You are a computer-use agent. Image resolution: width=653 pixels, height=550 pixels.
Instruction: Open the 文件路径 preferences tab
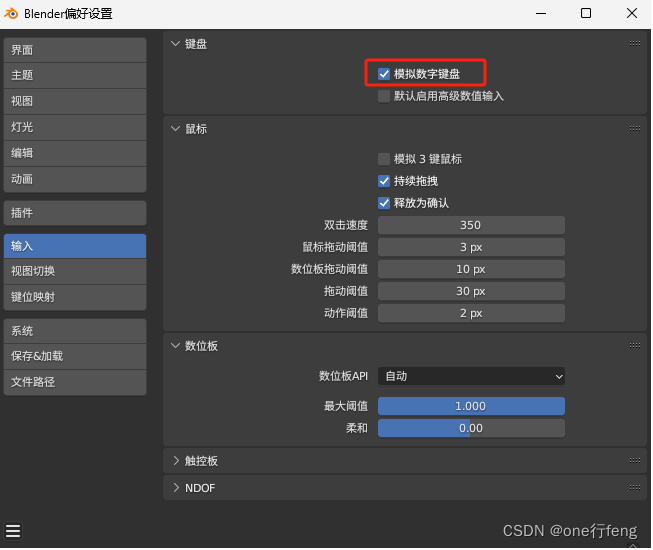(75, 383)
